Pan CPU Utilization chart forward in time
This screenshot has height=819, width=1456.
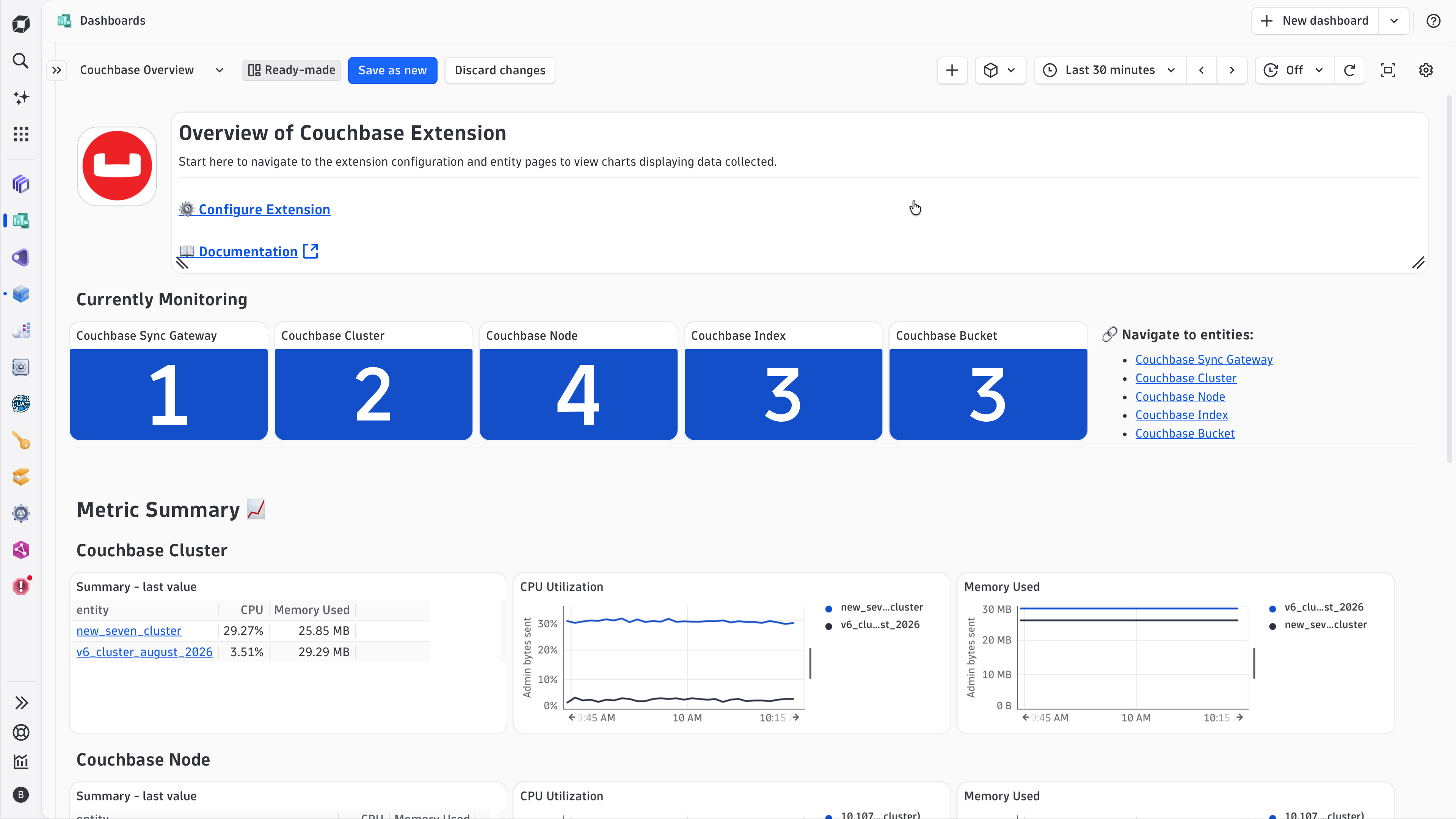pos(796,717)
